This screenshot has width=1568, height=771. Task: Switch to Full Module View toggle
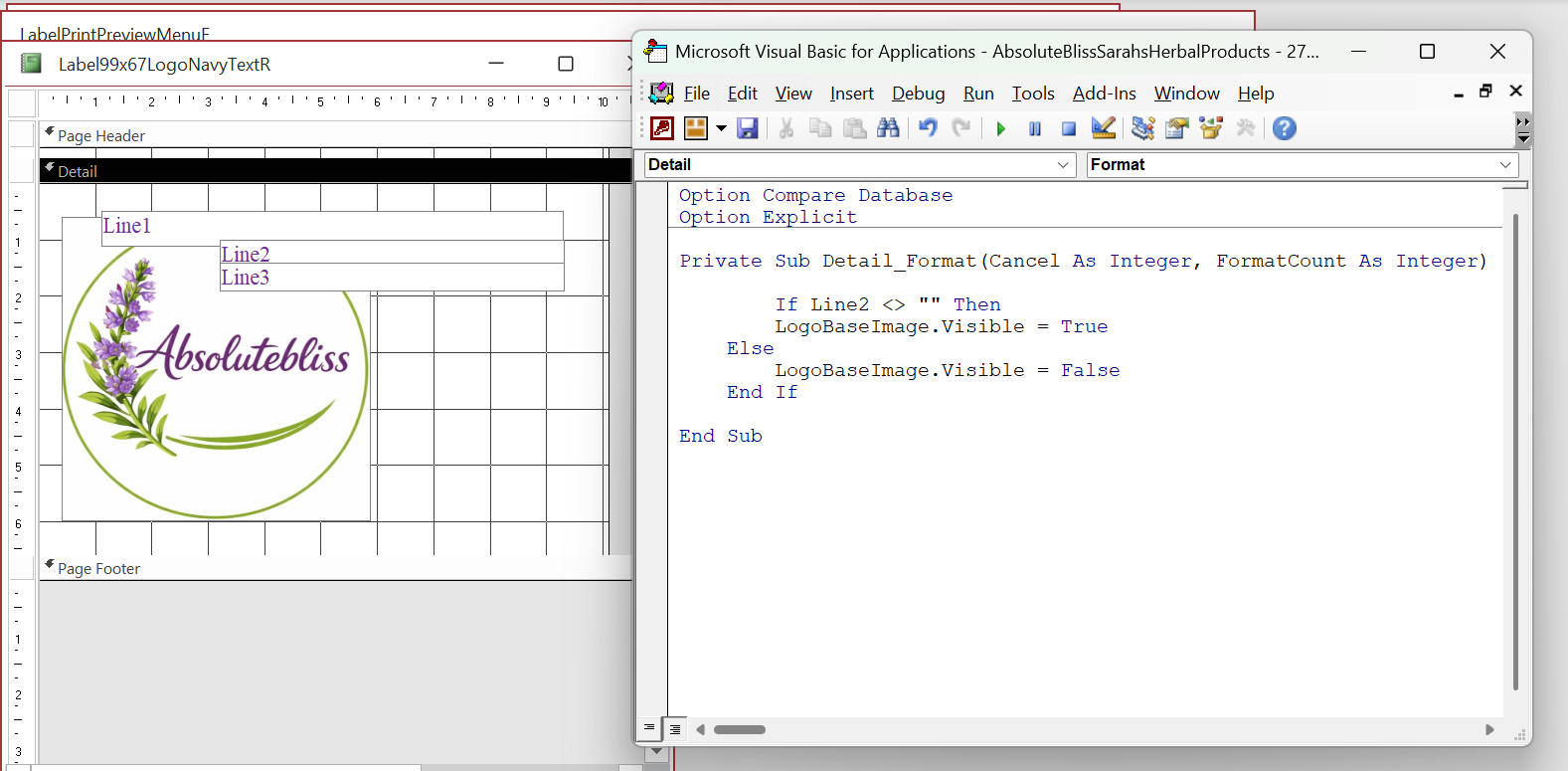point(675,729)
